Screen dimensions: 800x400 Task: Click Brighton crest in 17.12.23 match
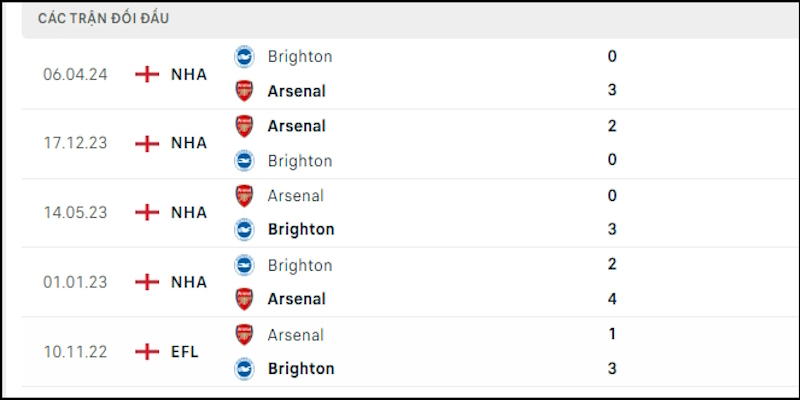(244, 160)
